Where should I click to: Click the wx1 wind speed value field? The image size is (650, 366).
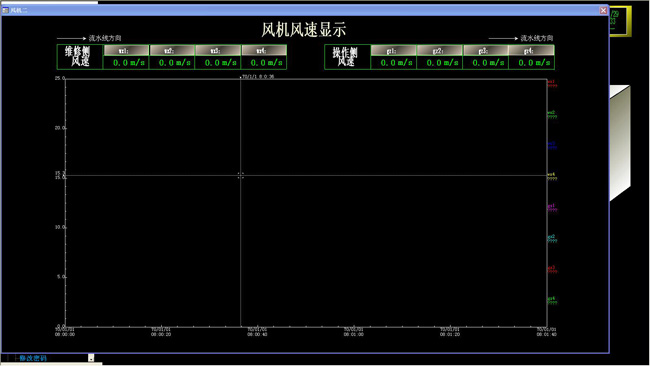126,63
